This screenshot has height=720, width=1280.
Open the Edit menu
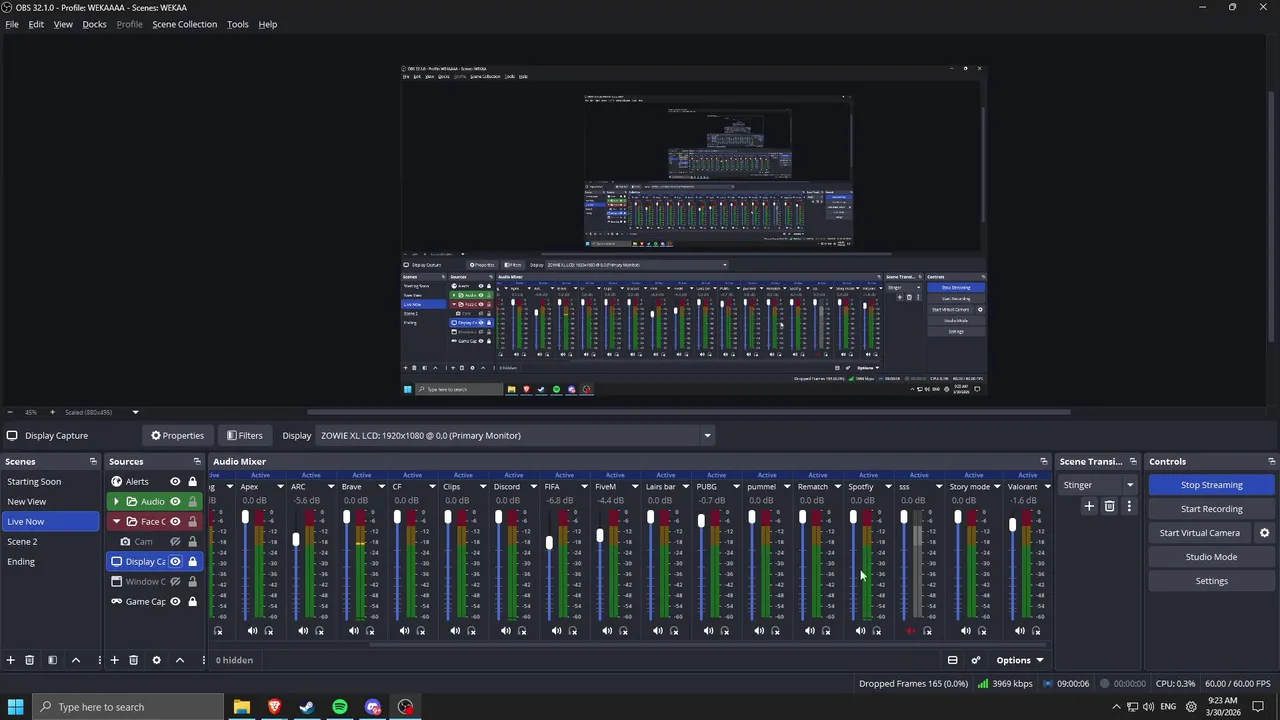click(36, 24)
